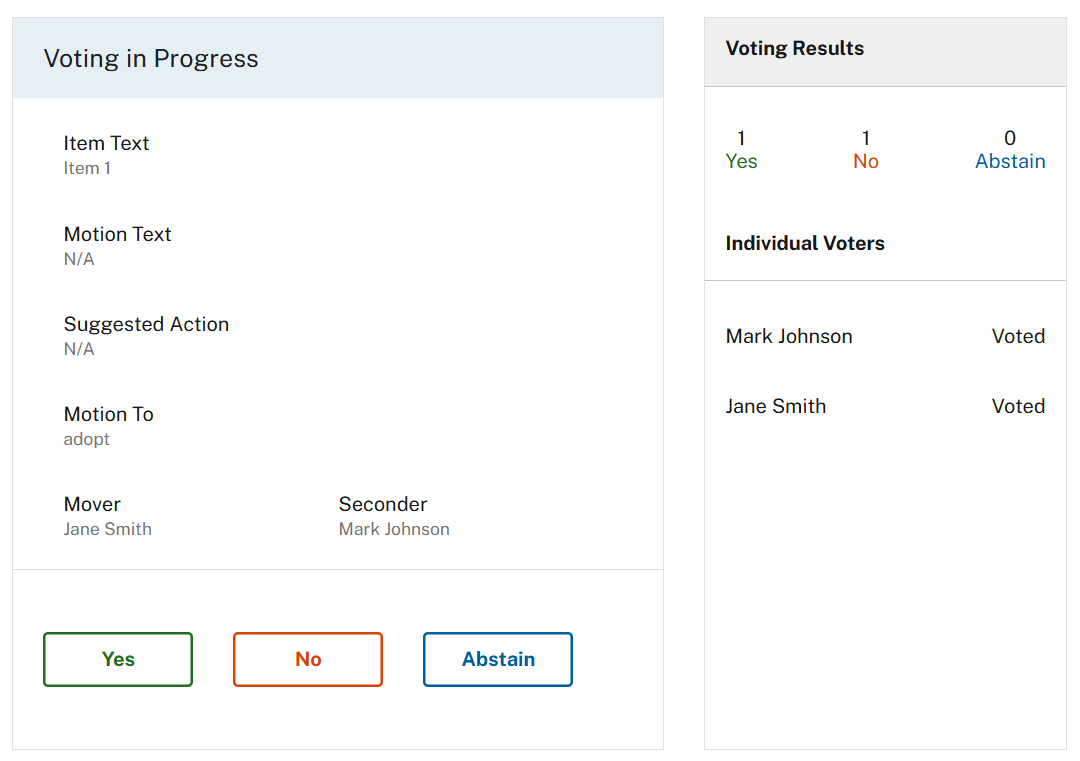Click the Motion Text field
1080x761 pixels.
(x=117, y=234)
